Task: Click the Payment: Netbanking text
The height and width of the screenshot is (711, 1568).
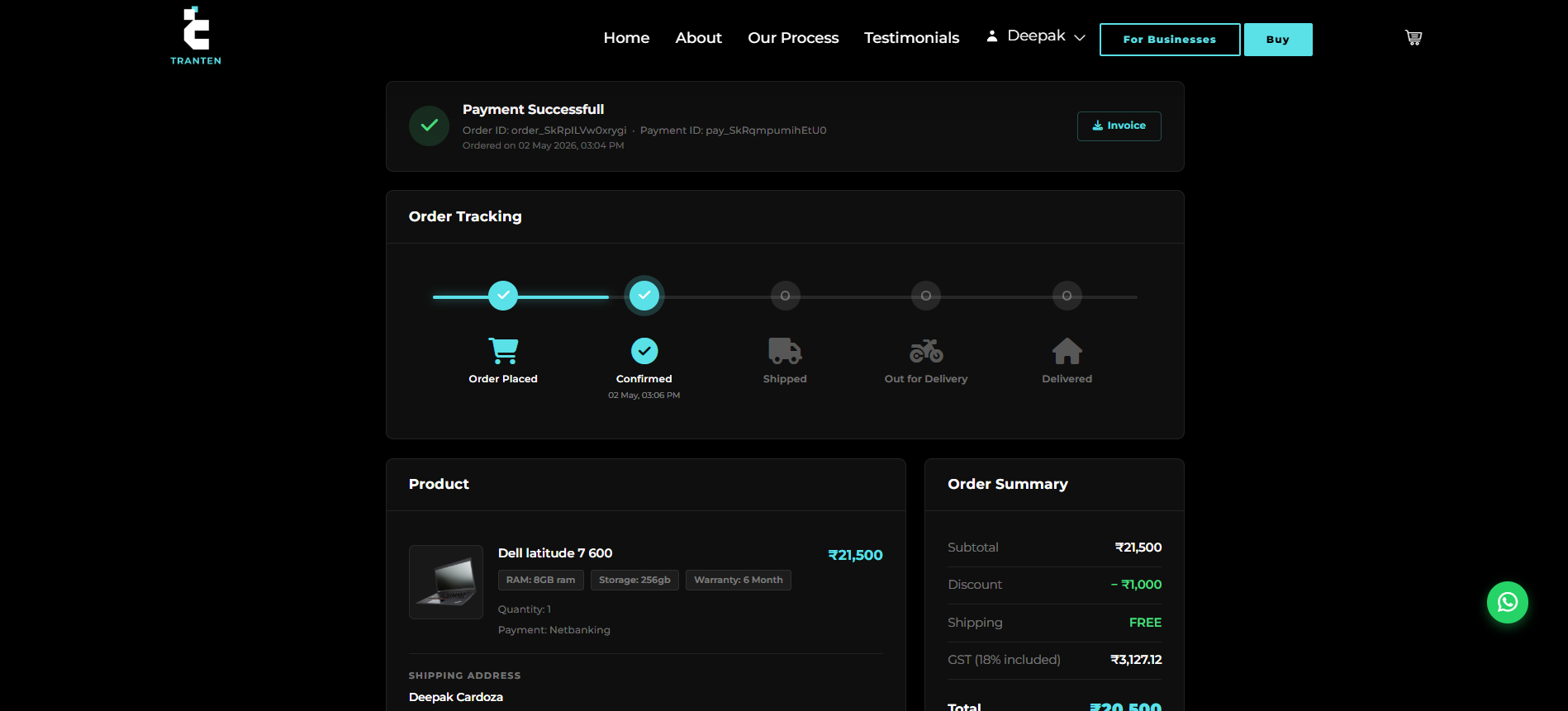Action: click(554, 630)
